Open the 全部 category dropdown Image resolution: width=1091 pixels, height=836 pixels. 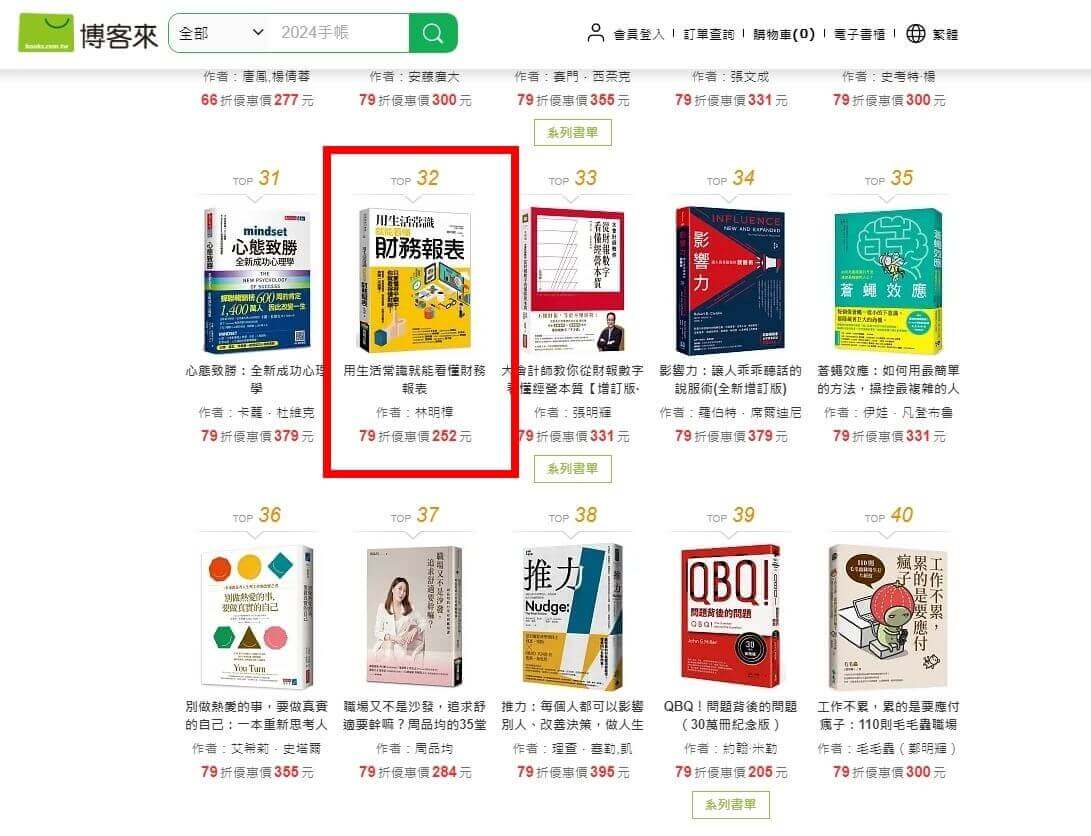(x=221, y=33)
